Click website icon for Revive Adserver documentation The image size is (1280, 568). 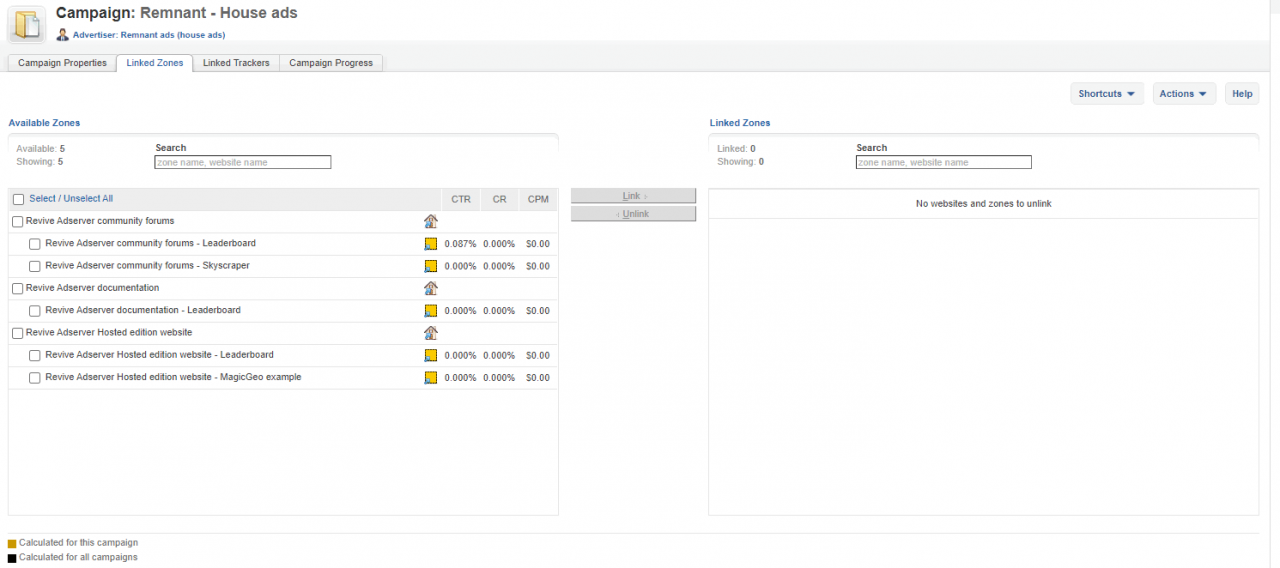(x=431, y=288)
